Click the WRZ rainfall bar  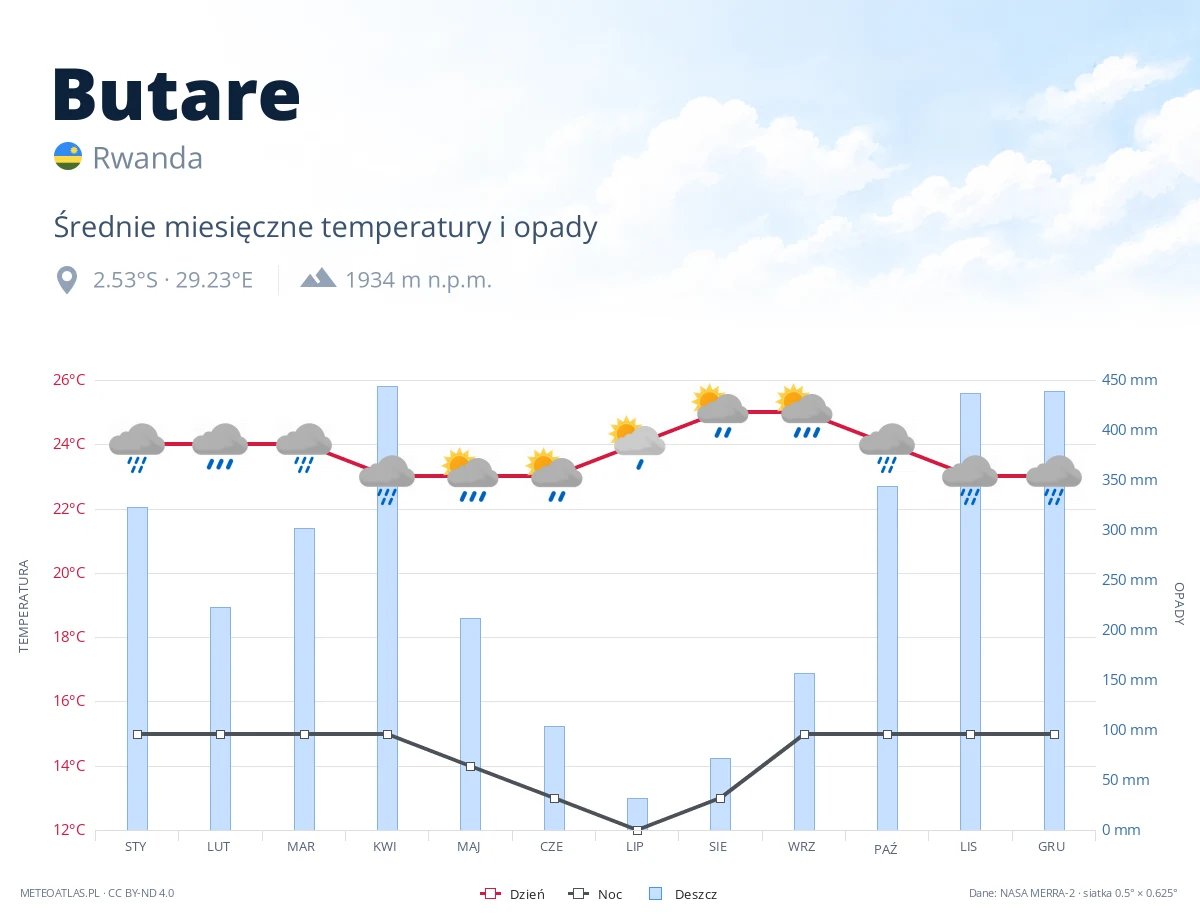(804, 751)
